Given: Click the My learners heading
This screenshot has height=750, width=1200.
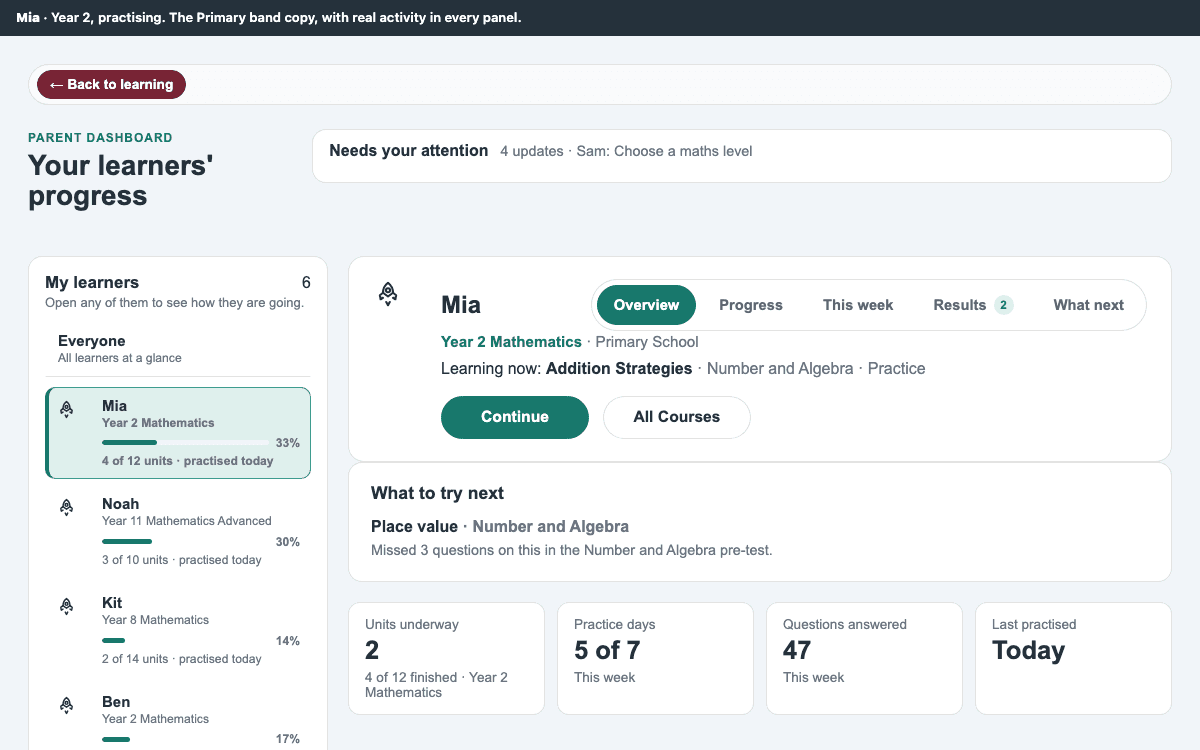Looking at the screenshot, I should [x=92, y=283].
